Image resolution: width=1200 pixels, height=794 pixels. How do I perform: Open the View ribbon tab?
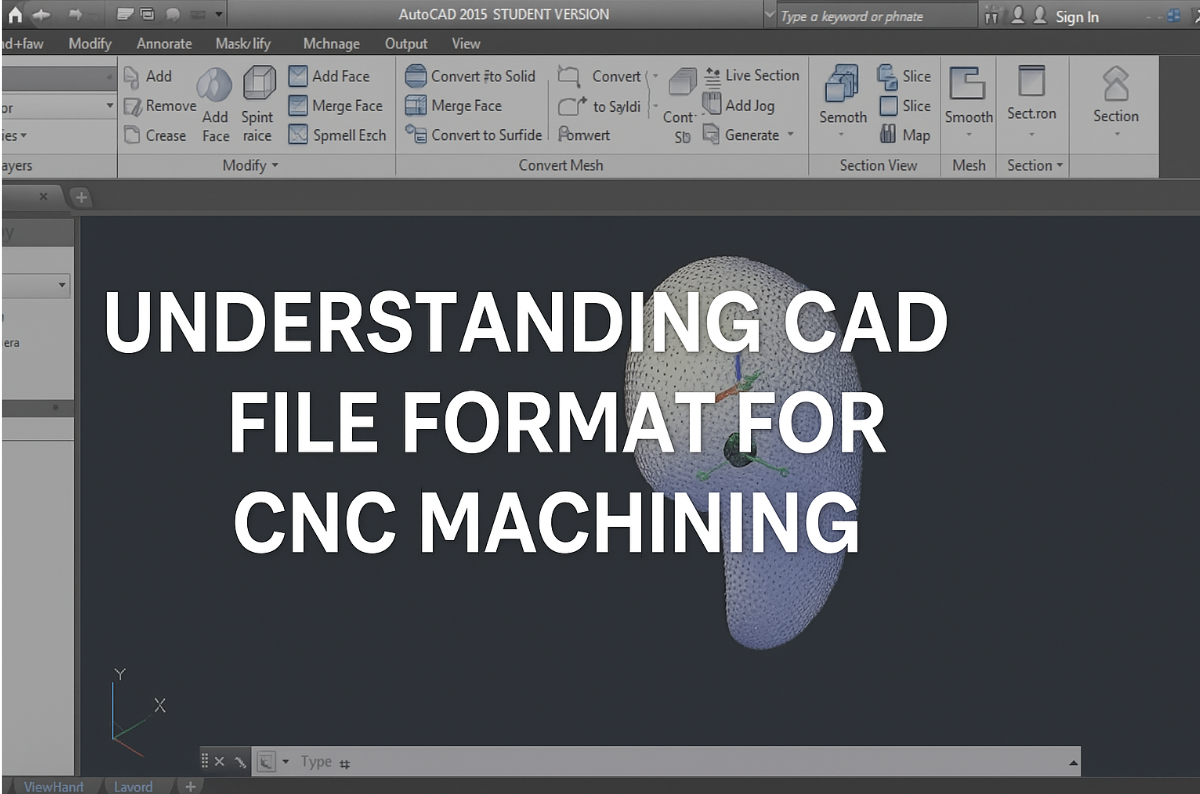(466, 43)
